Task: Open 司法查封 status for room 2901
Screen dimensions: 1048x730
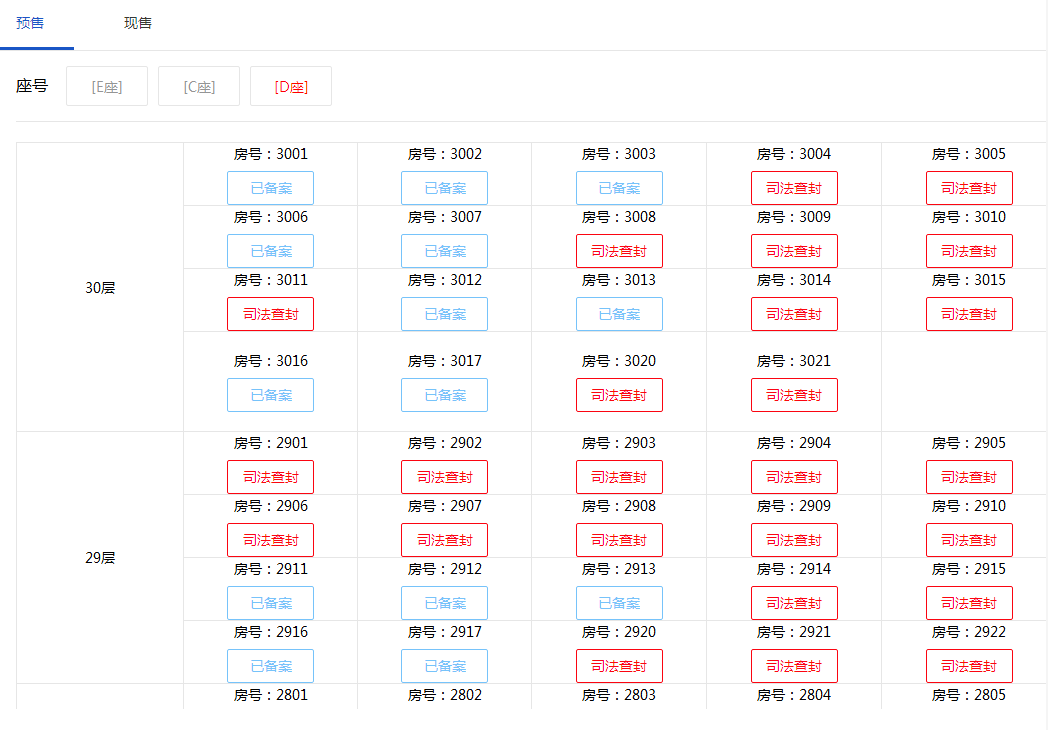Action: [x=270, y=477]
